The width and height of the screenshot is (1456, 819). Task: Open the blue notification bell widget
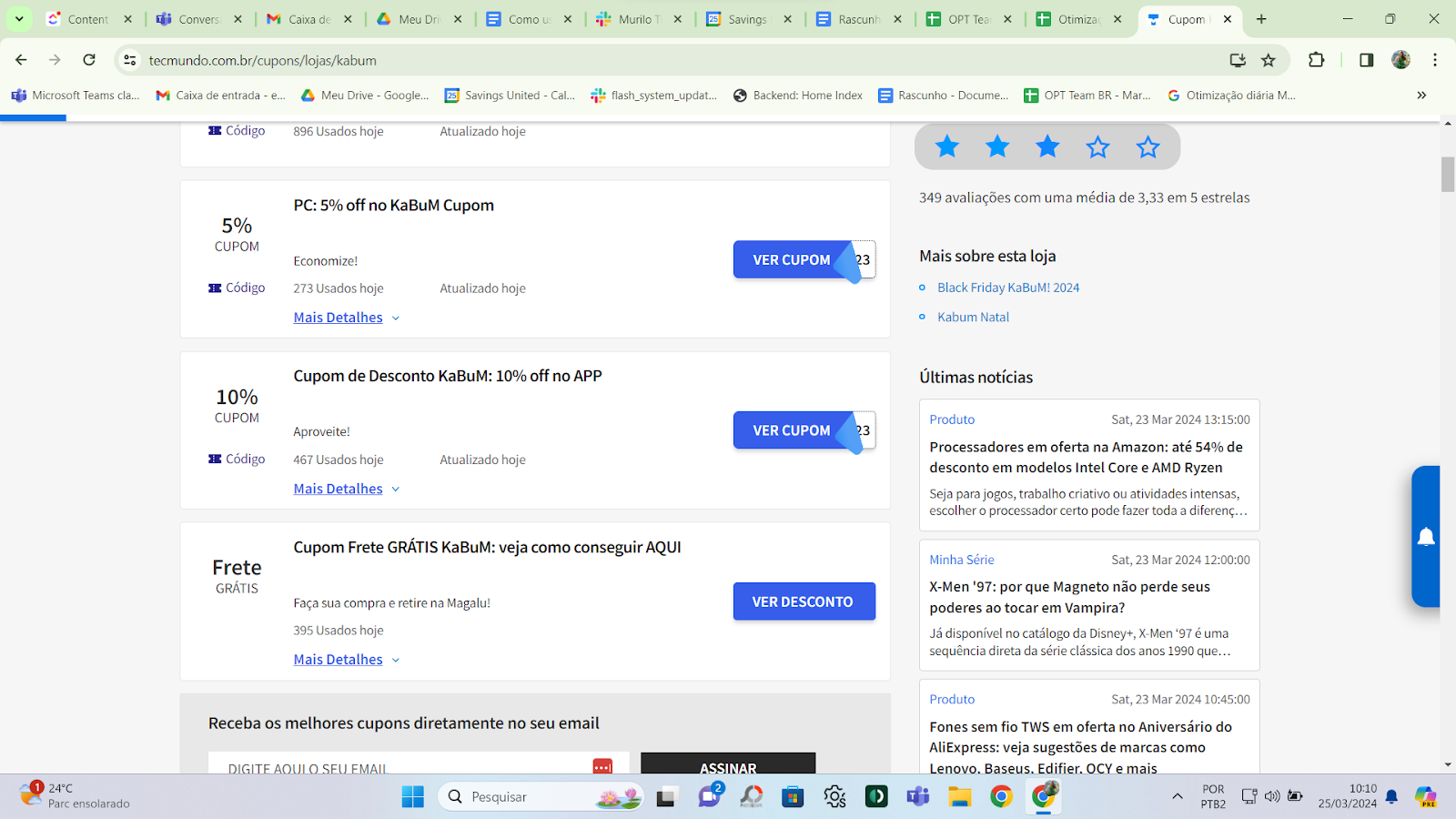[x=1426, y=537]
